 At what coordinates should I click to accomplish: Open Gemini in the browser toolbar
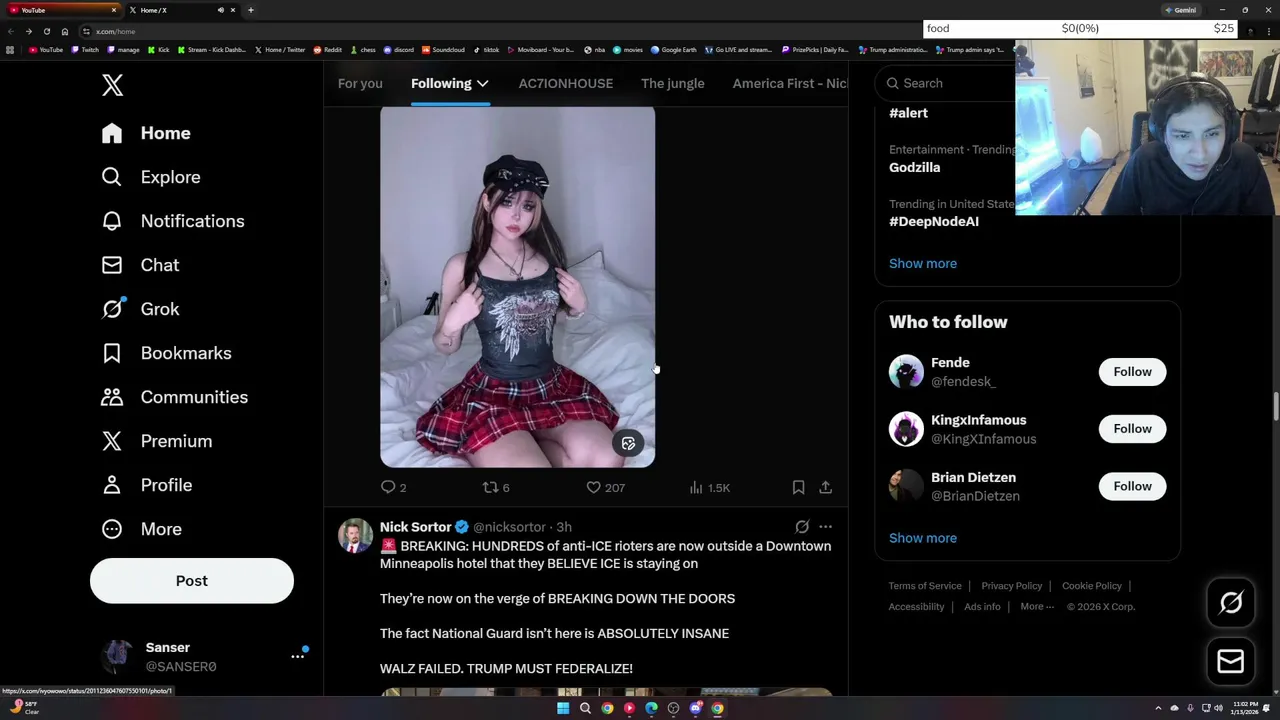[1180, 10]
